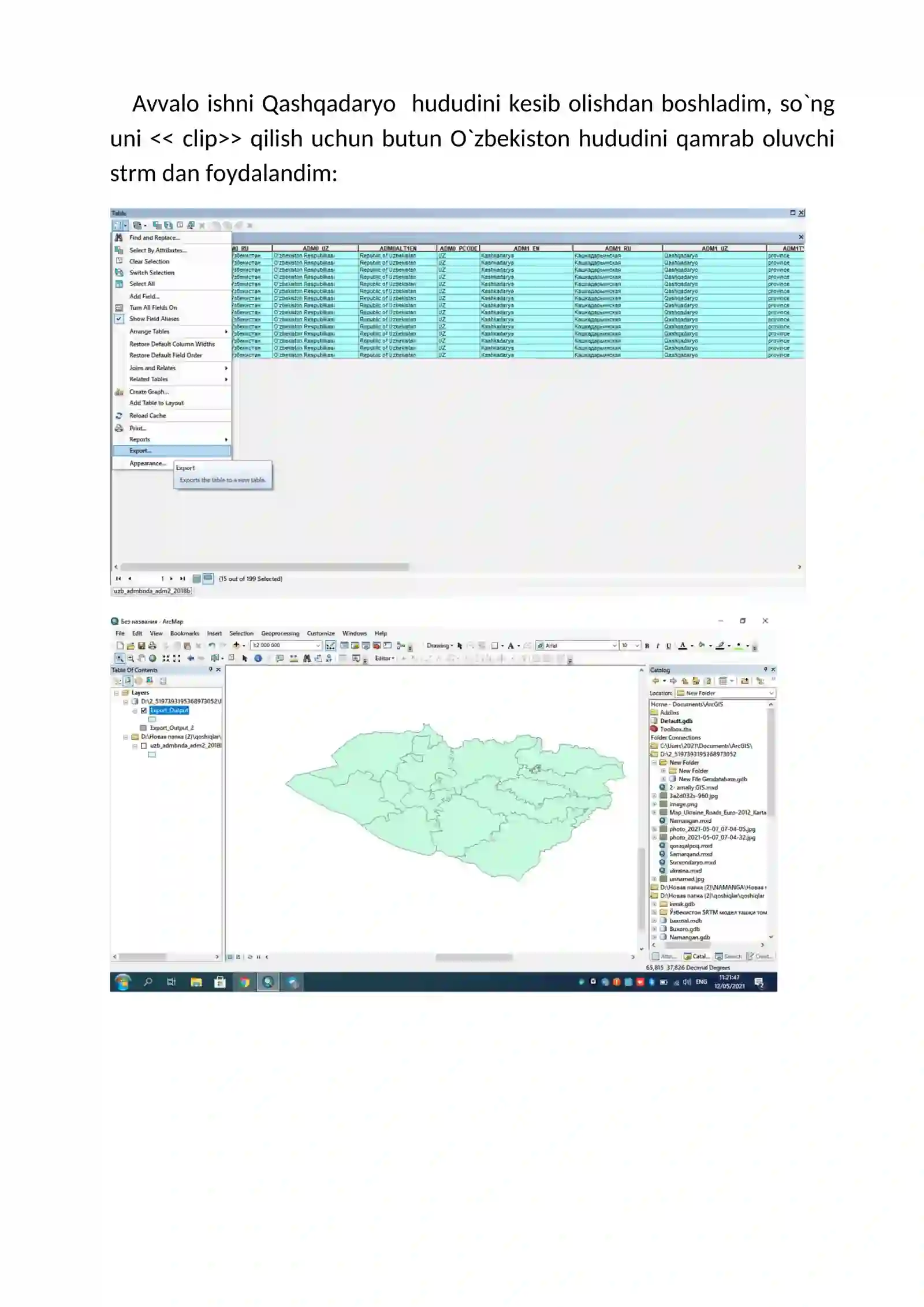Open the font size 10 dropdown
This screenshot has height=1307, width=924.
pyautogui.click(x=638, y=645)
